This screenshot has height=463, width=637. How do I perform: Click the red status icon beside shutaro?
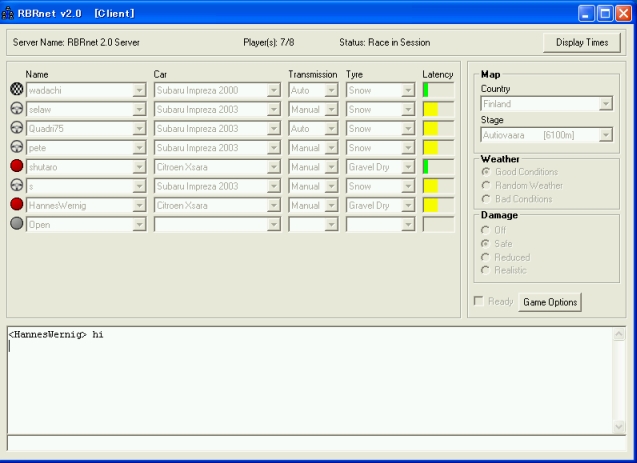pyautogui.click(x=16, y=167)
